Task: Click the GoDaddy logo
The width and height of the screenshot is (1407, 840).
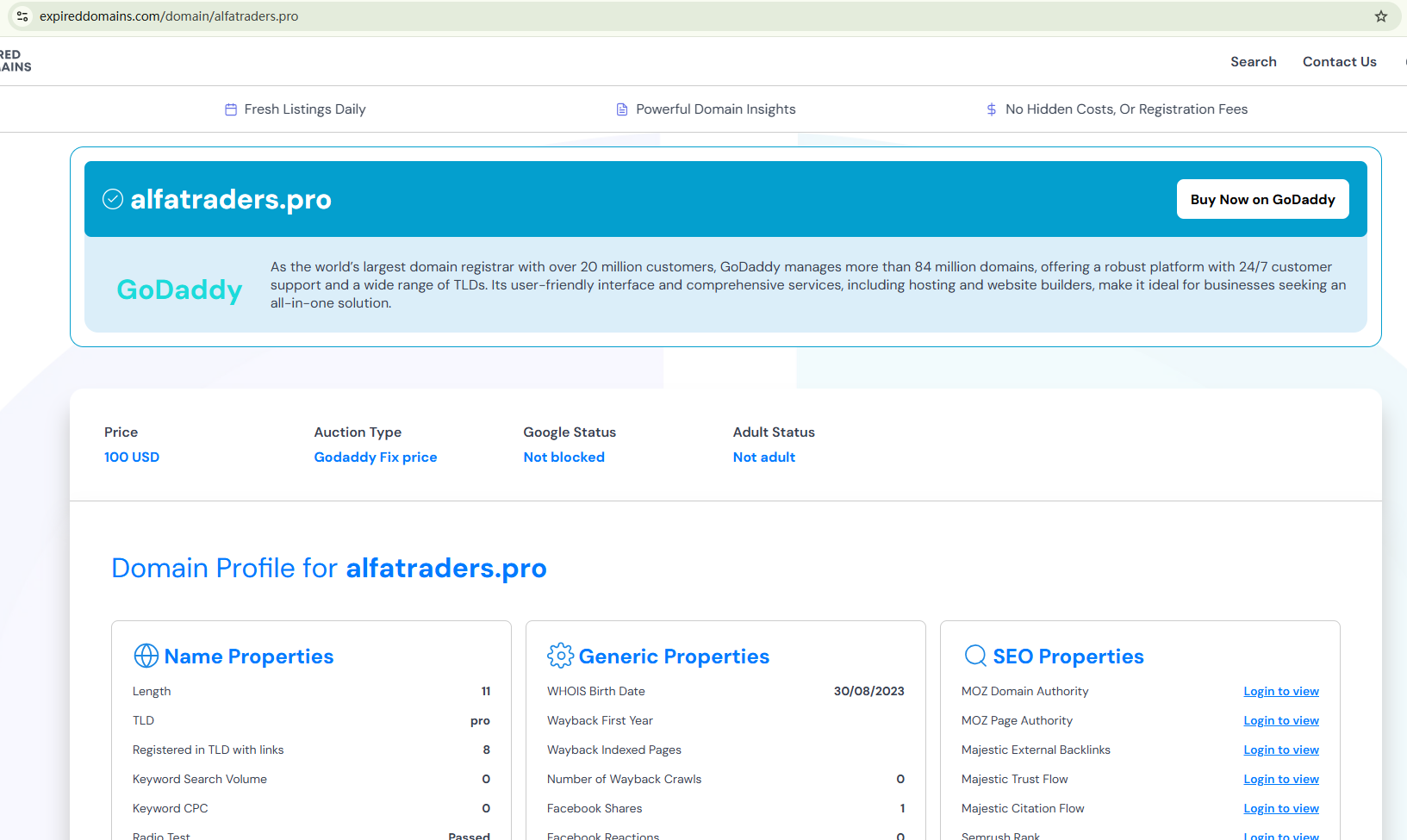Action: 179,289
